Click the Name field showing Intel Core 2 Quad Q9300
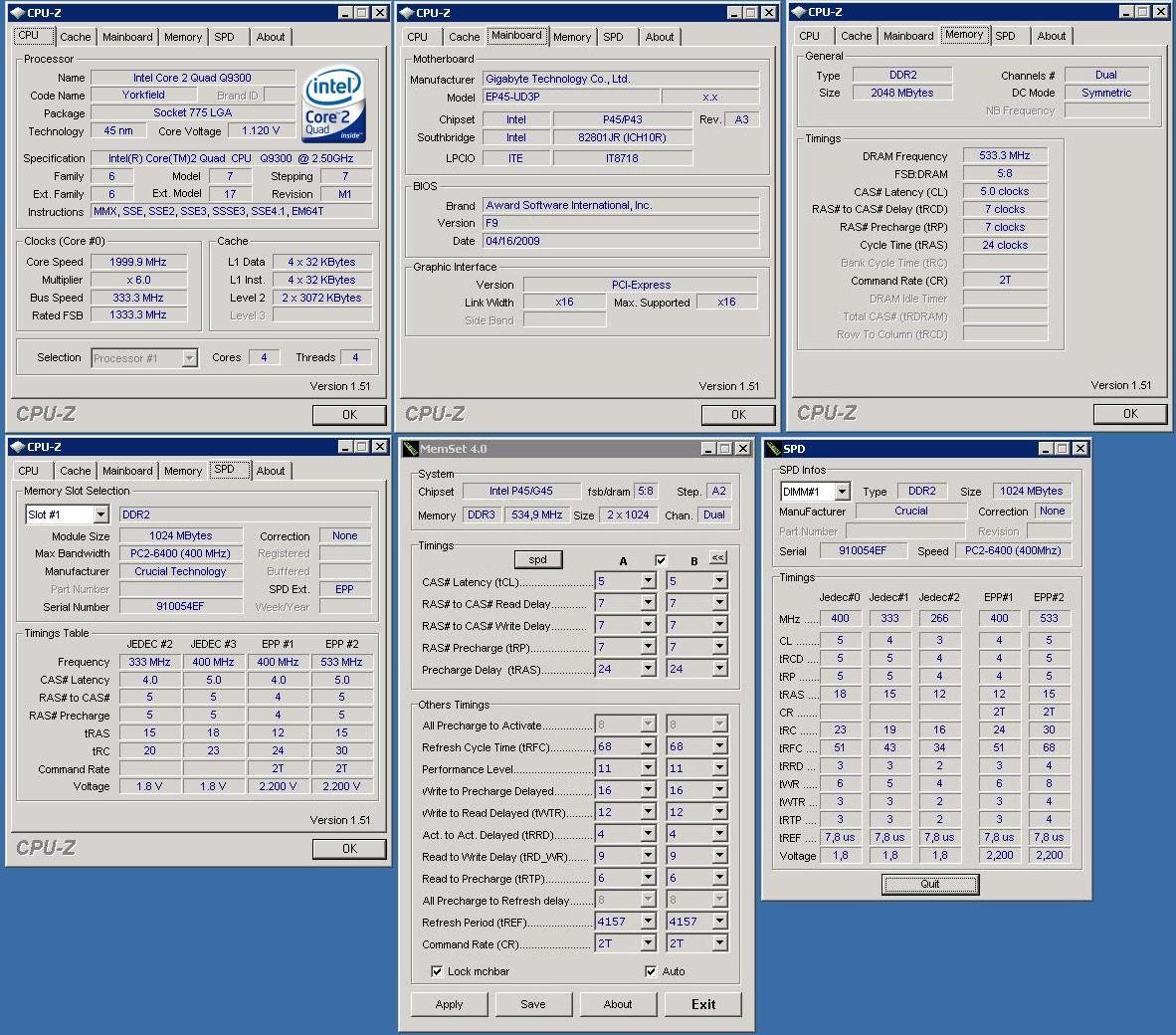1176x1035 pixels. point(193,78)
